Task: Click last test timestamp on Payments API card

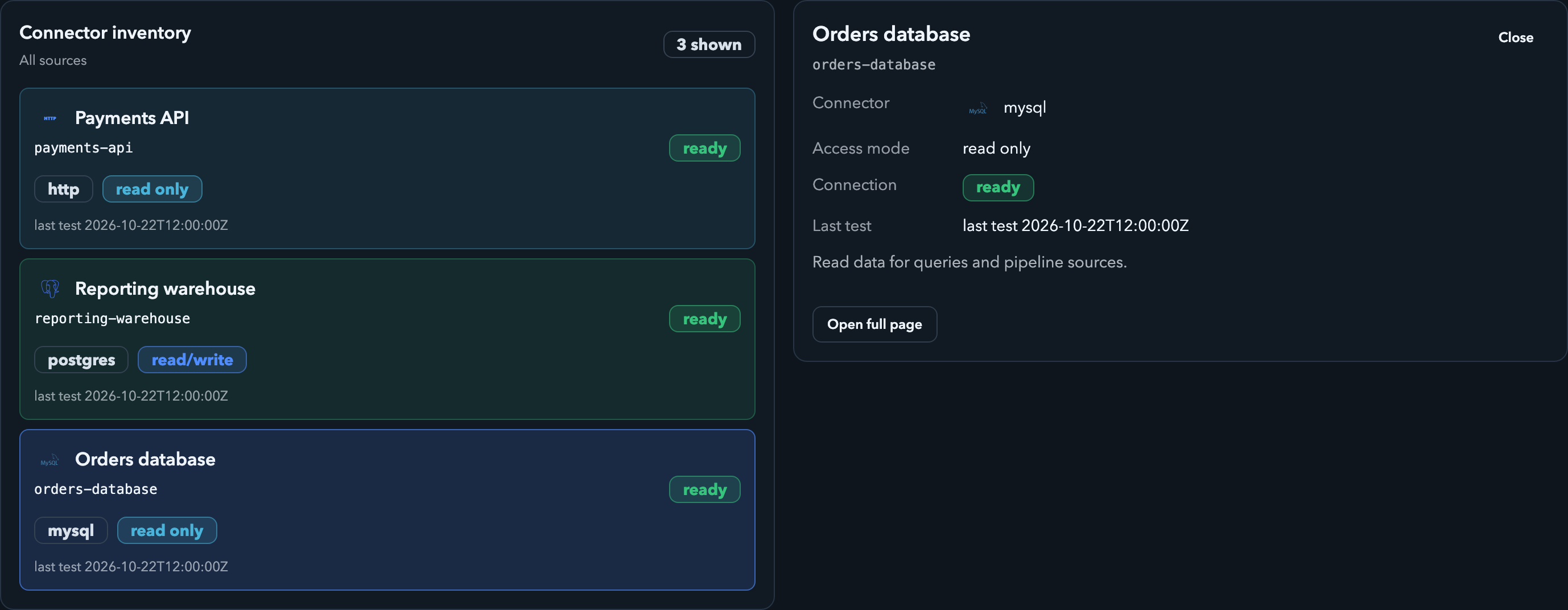Action: click(x=131, y=225)
